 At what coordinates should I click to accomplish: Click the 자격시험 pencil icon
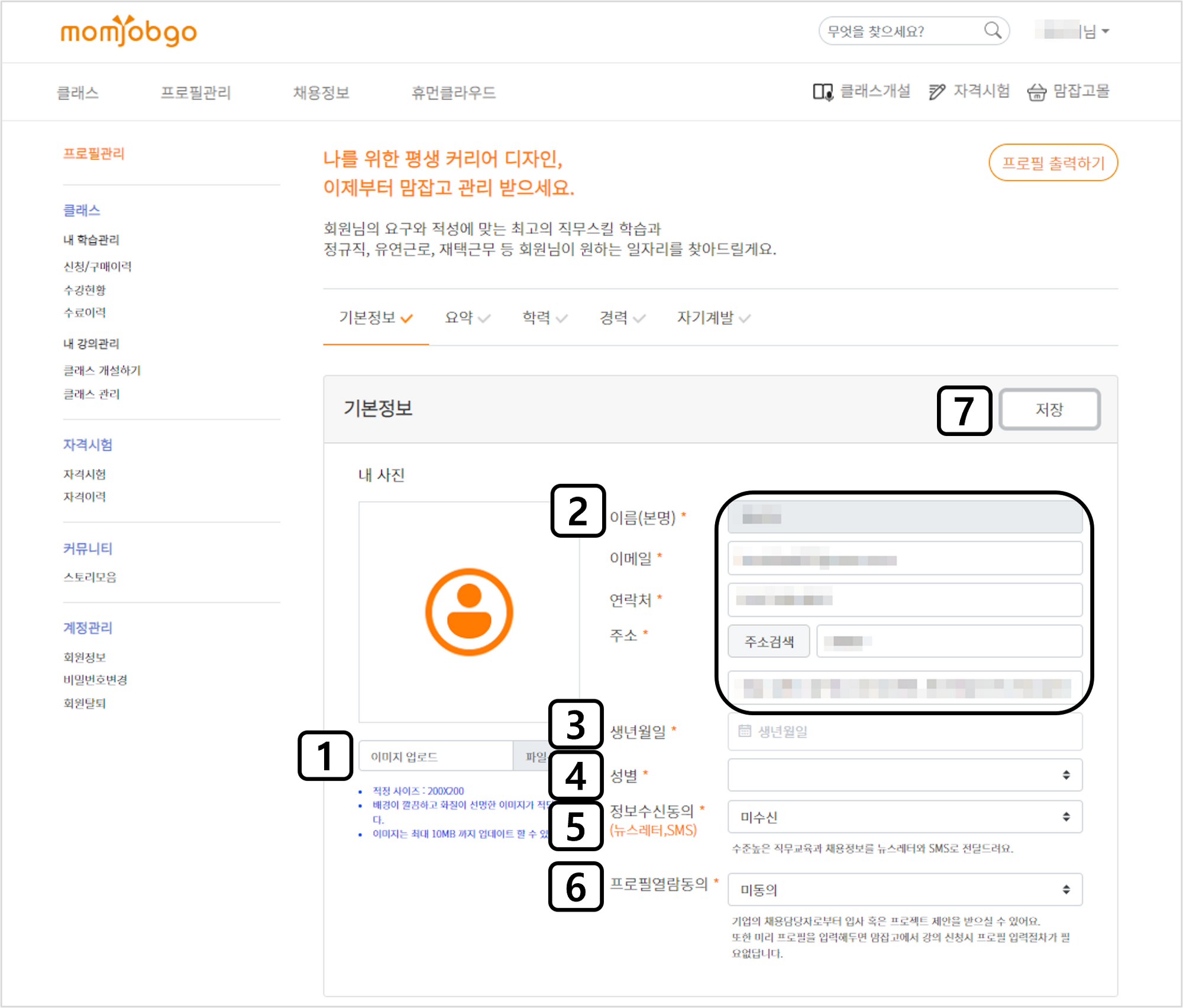tap(936, 92)
